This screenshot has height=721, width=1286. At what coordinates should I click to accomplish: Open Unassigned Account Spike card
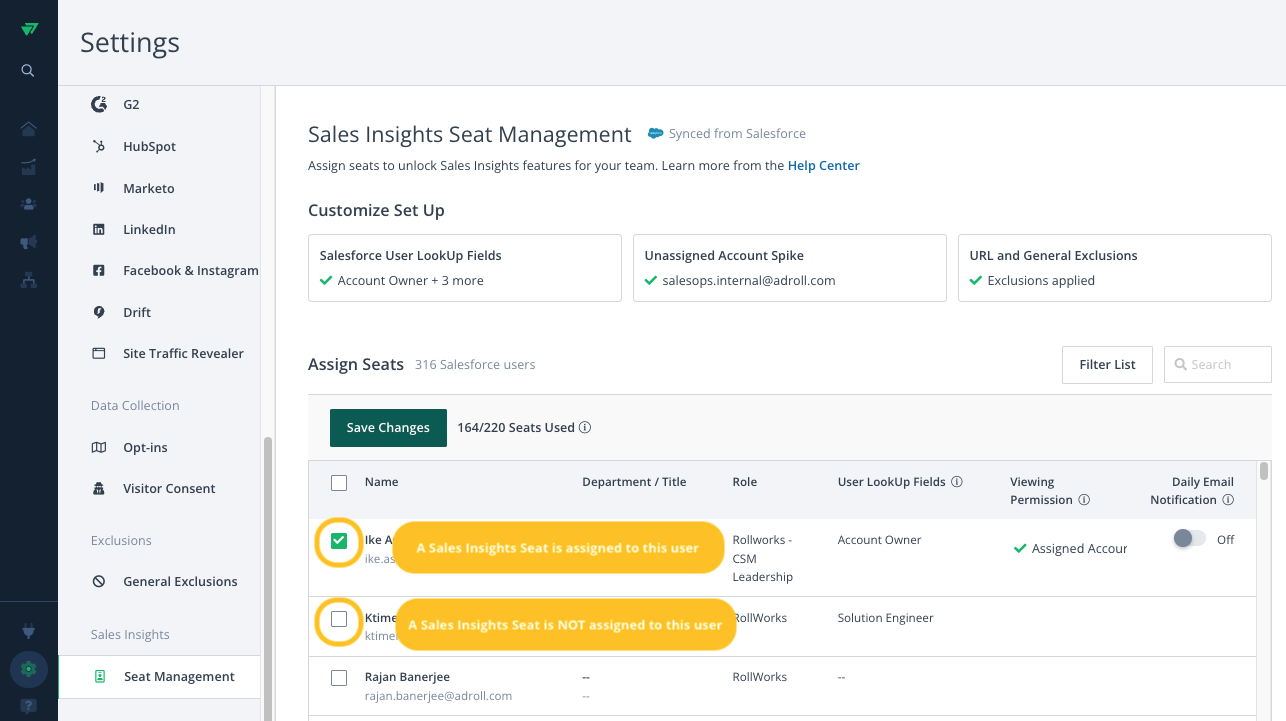tap(790, 268)
